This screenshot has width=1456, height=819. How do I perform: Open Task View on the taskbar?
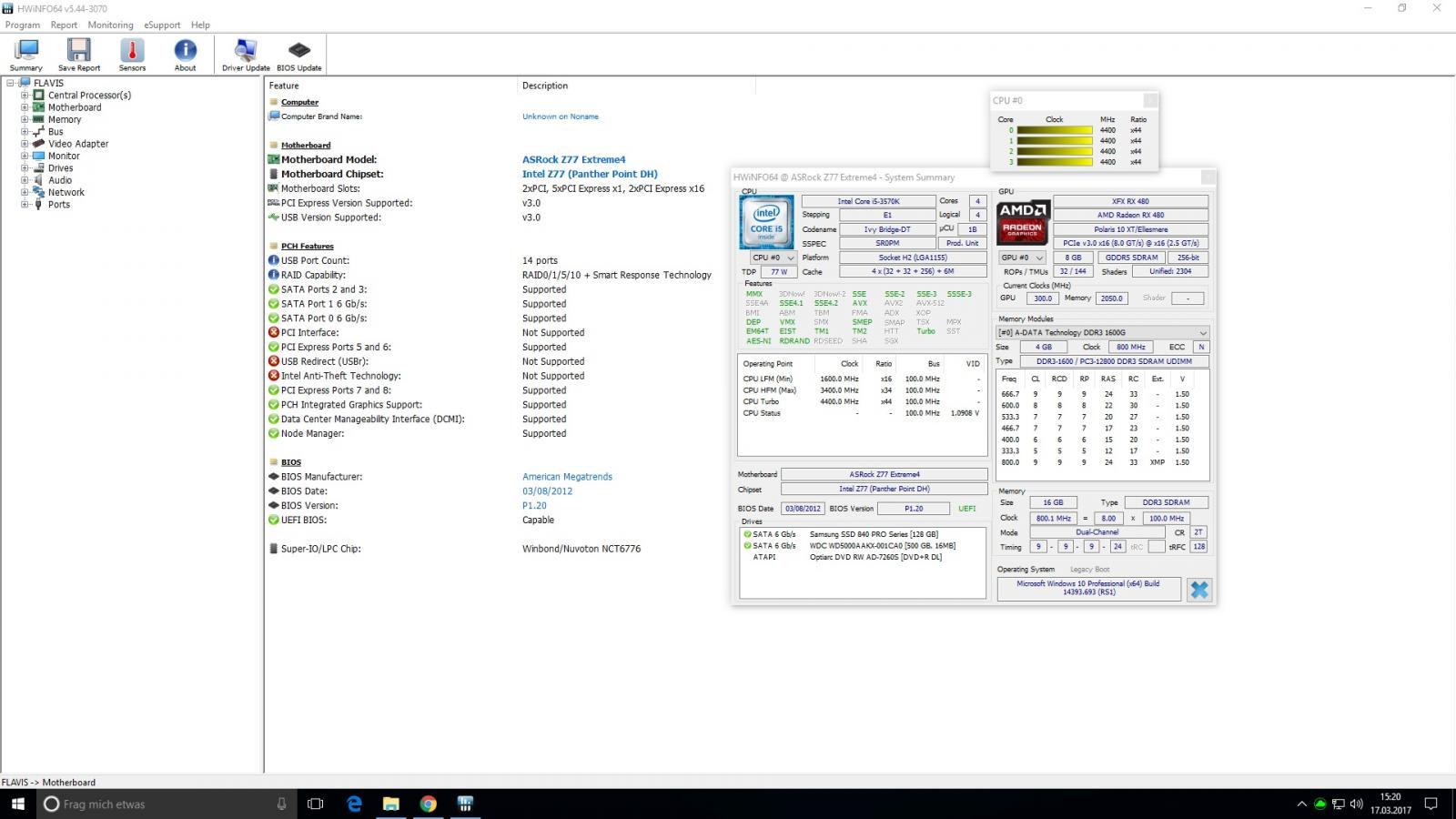(x=316, y=804)
